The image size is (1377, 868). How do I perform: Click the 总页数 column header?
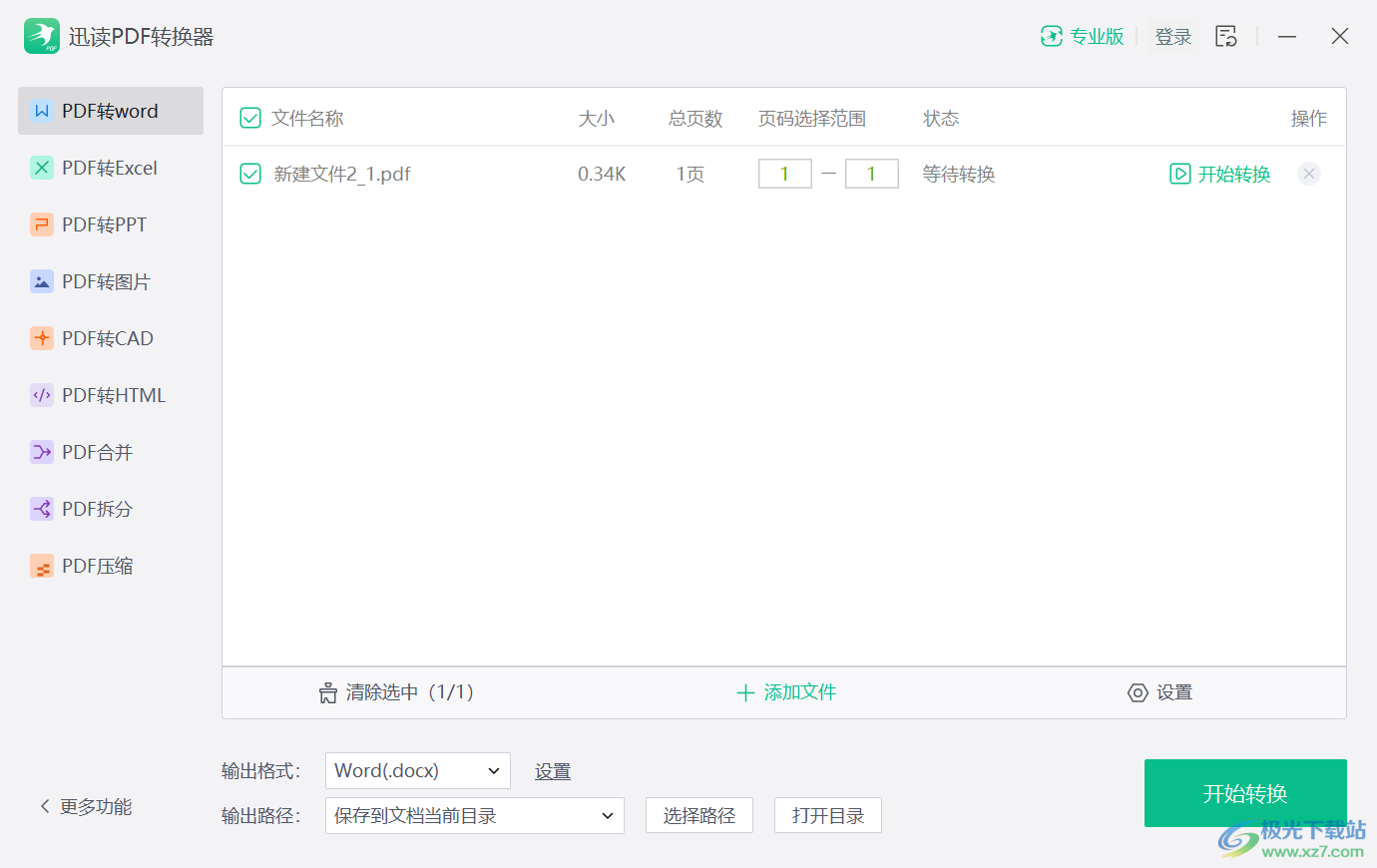(x=695, y=119)
